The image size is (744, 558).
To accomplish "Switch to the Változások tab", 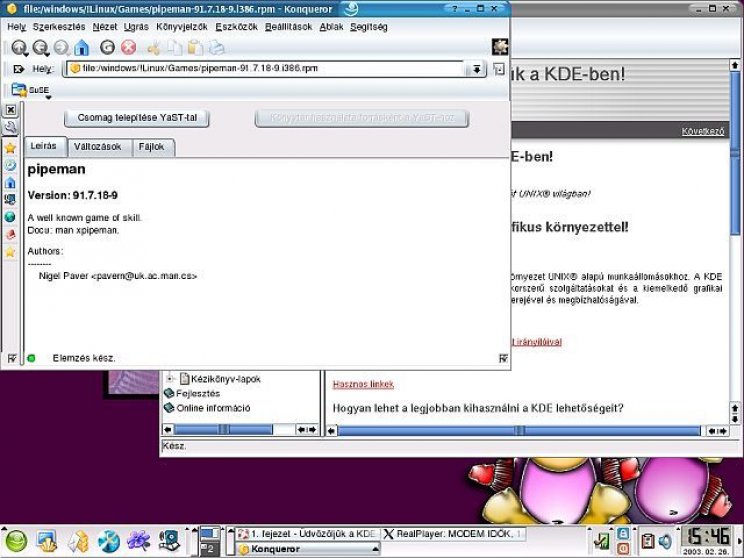I will (98, 147).
